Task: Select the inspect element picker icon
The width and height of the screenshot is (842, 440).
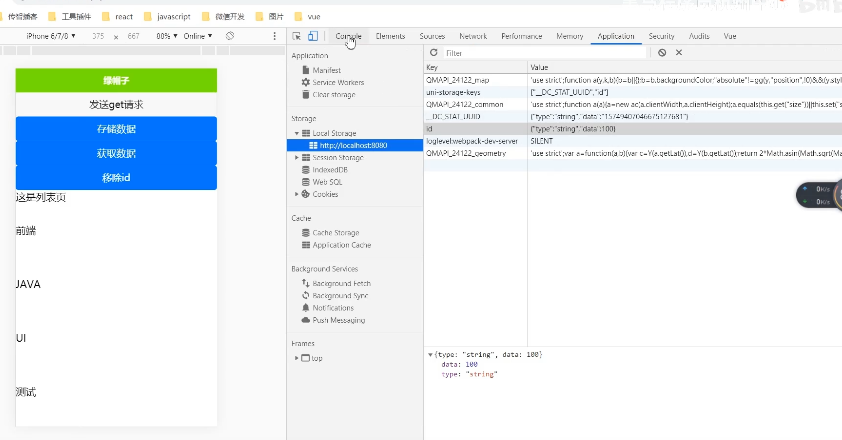Action: [296, 36]
